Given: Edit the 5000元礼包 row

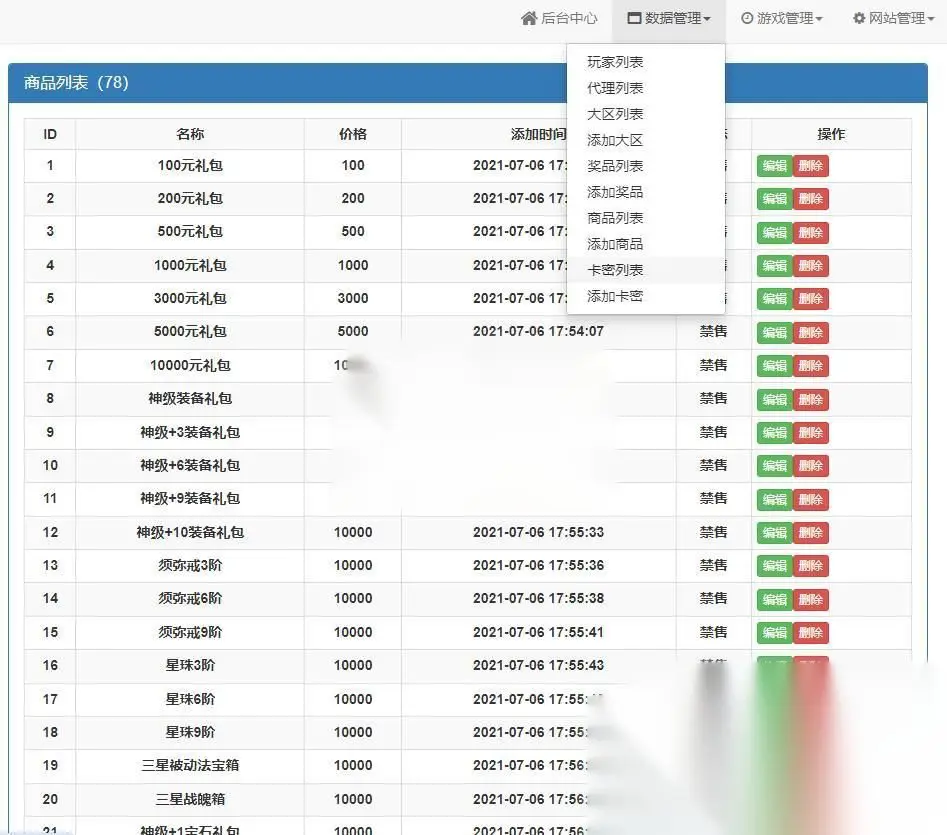Looking at the screenshot, I should click(x=774, y=332).
